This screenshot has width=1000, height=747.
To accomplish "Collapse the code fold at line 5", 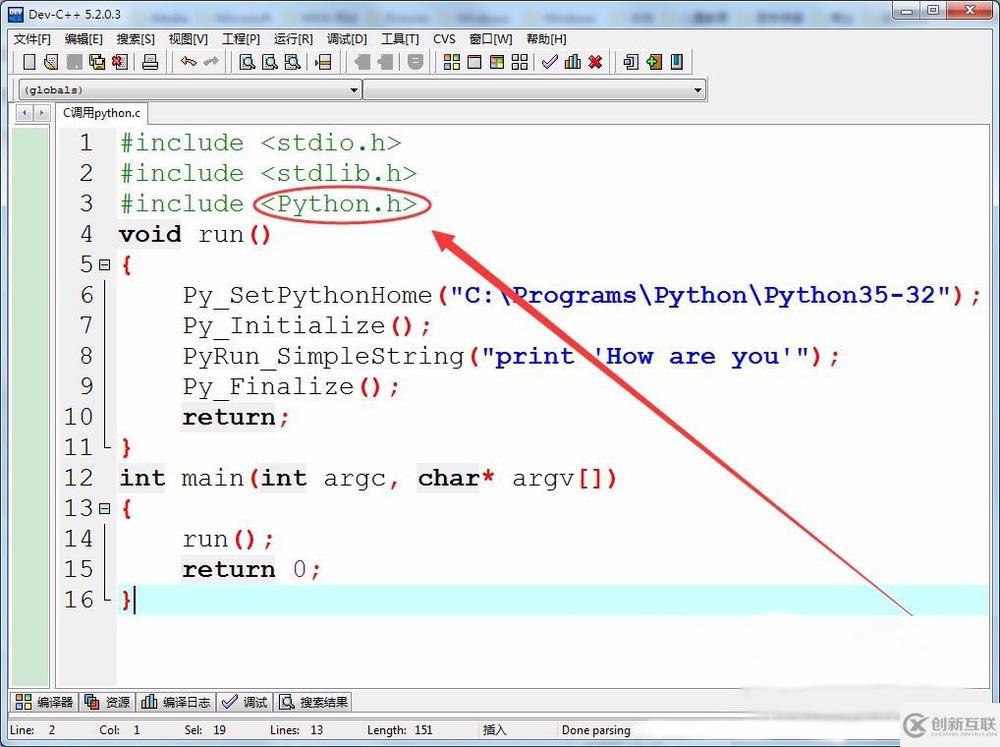I will pyautogui.click(x=106, y=264).
